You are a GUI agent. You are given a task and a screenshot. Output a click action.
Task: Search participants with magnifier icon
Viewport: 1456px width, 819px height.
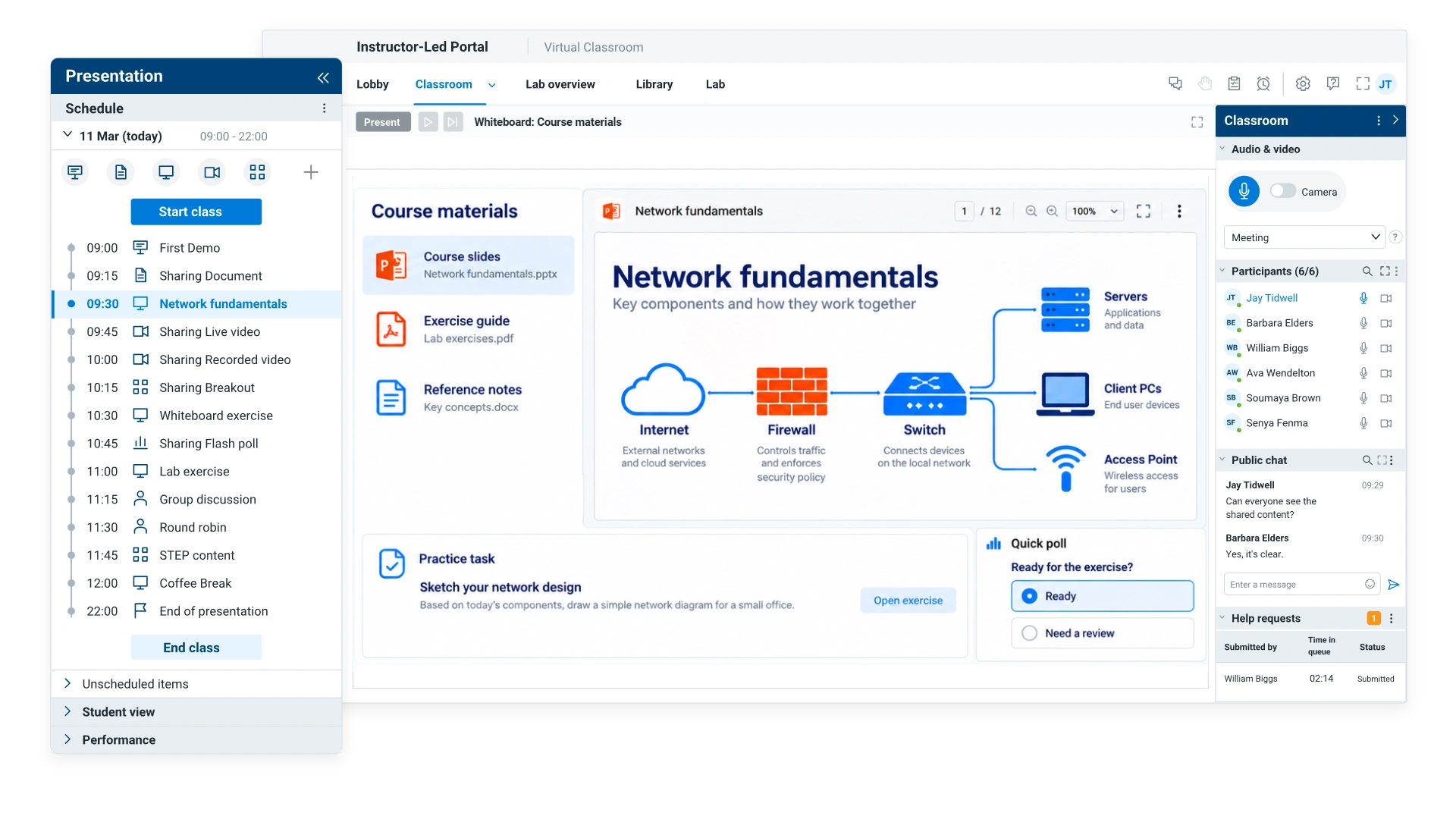coord(1367,271)
